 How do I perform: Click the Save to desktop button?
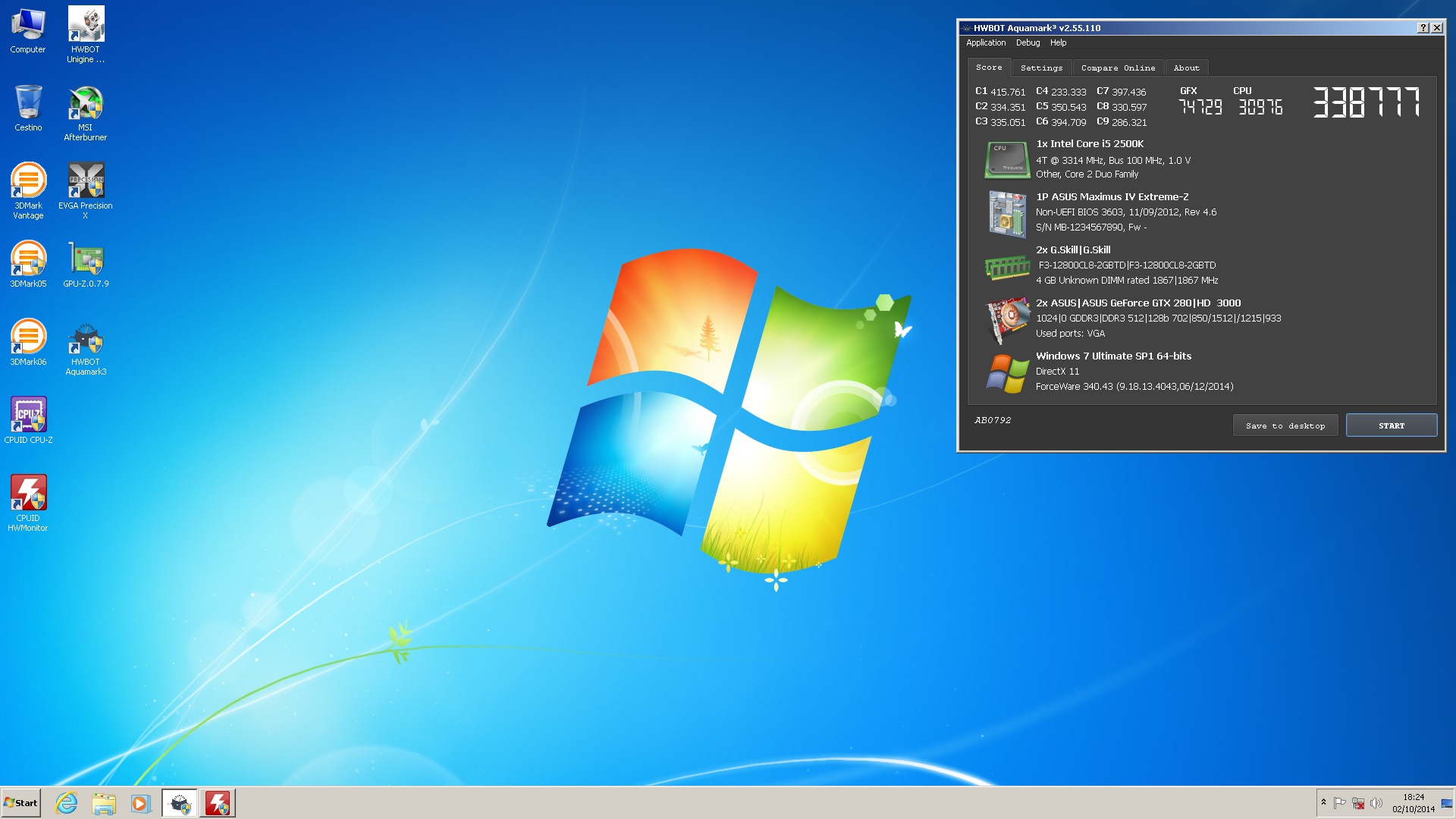[1285, 425]
